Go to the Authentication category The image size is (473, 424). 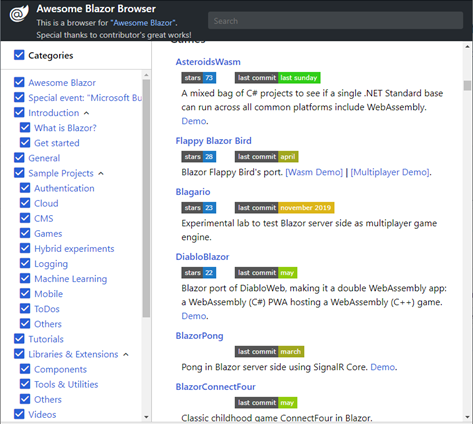click(x=64, y=188)
